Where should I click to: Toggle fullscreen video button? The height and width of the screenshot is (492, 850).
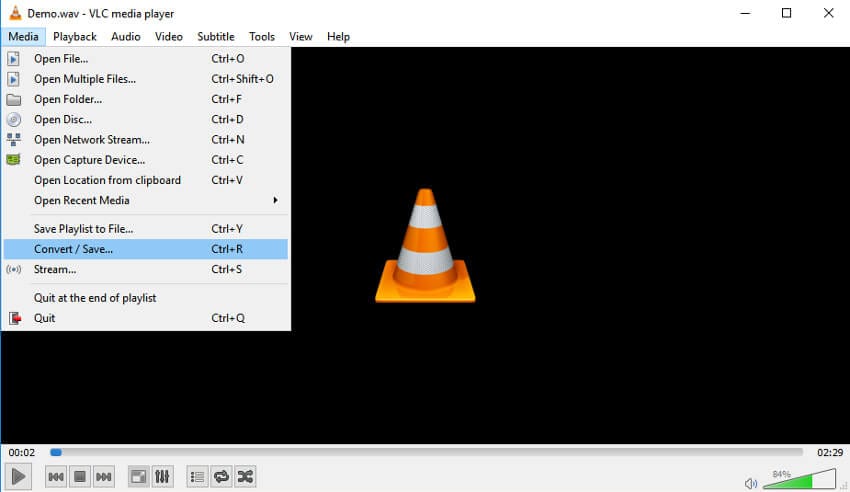pyautogui.click(x=138, y=477)
